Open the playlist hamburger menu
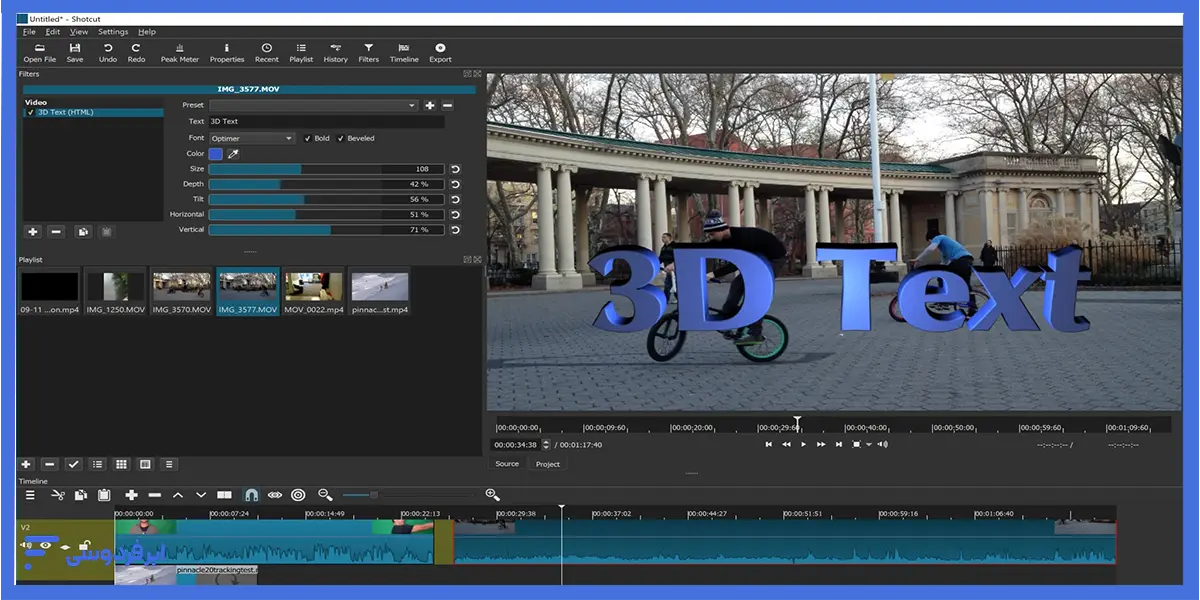The width and height of the screenshot is (1200, 600). click(169, 464)
